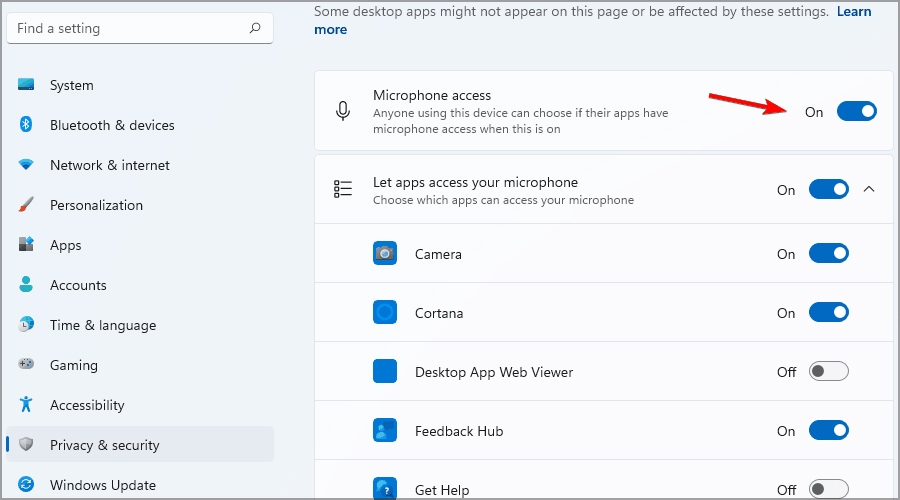Select Privacy & security in sidebar
Viewport: 900px width, 500px height.
click(x=140, y=444)
